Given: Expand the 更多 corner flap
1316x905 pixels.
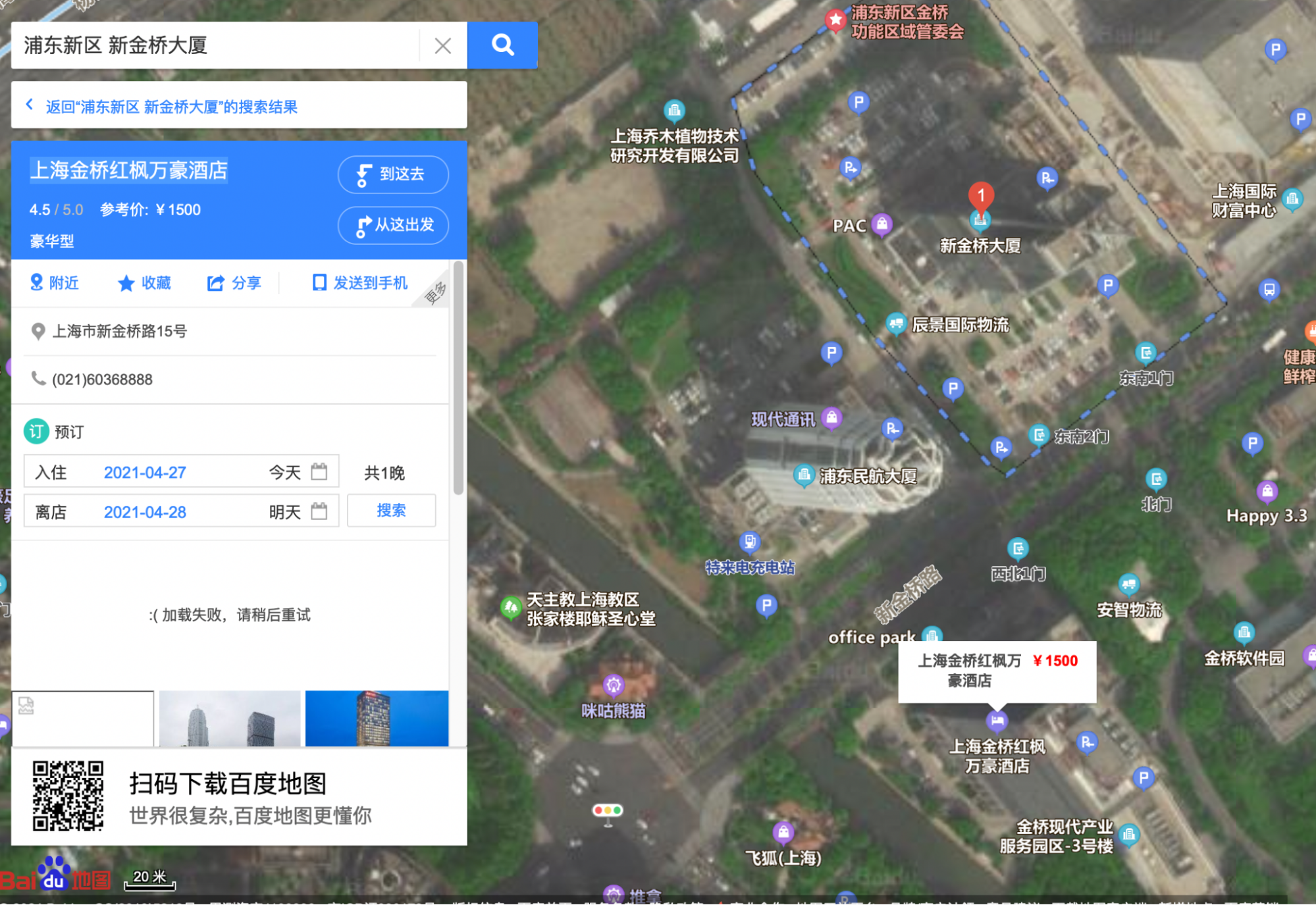Looking at the screenshot, I should tap(434, 293).
